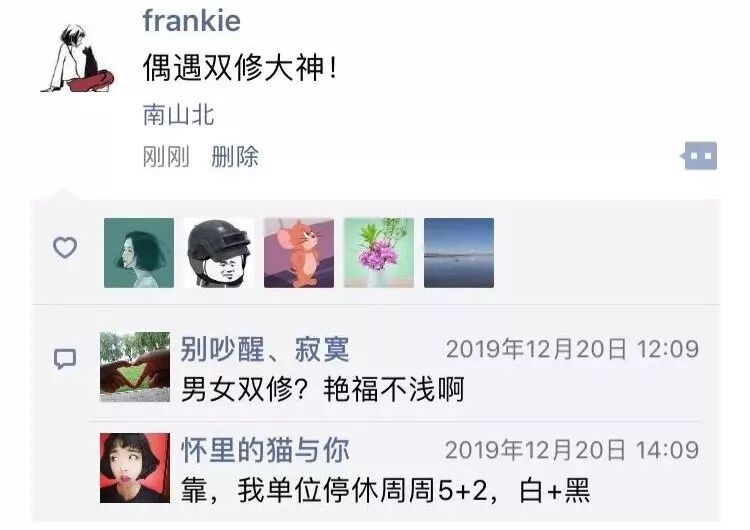Reply to comment 男女双修？艳福不浅啊
Screen dimensions: 750x530
tap(323, 389)
